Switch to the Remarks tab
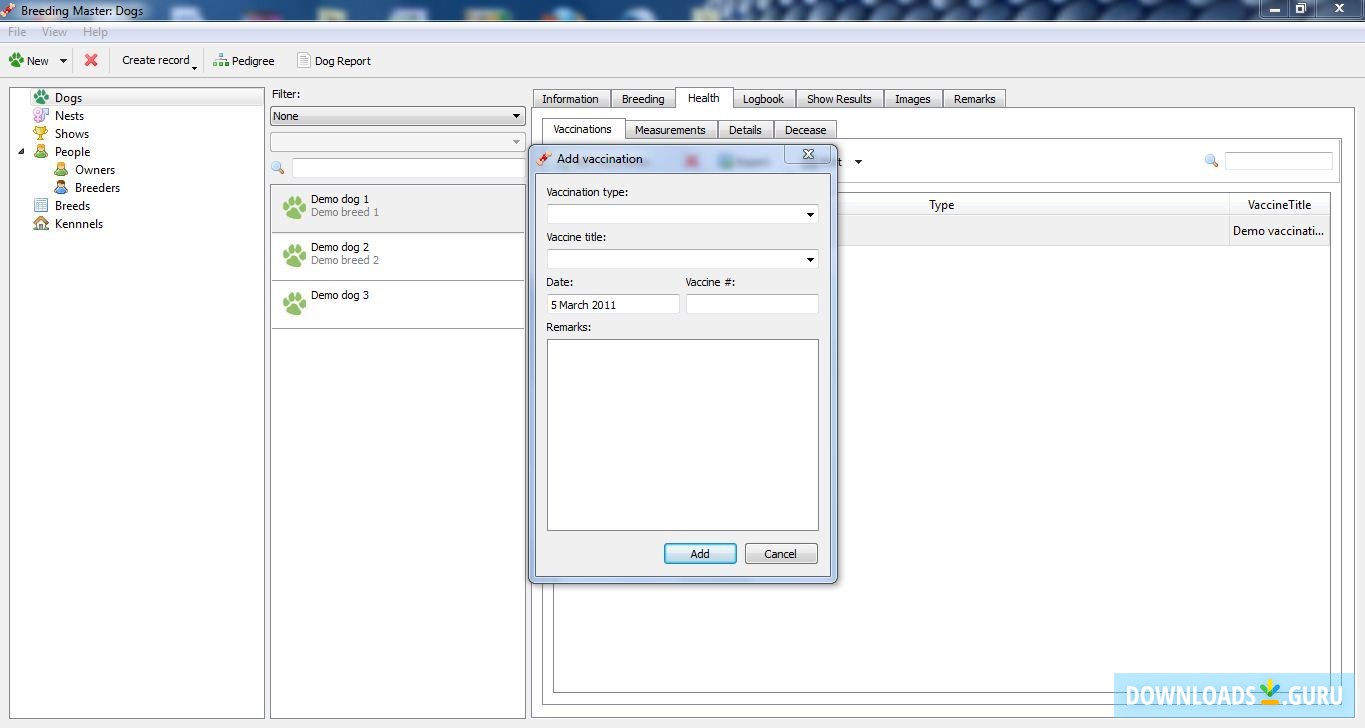 [x=974, y=99]
